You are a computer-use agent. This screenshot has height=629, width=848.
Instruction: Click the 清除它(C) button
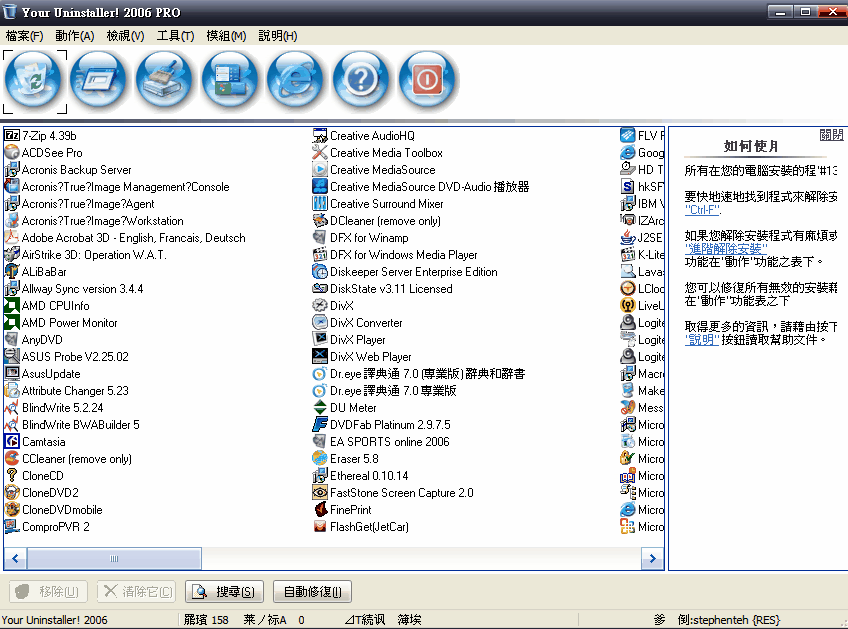[136, 592]
